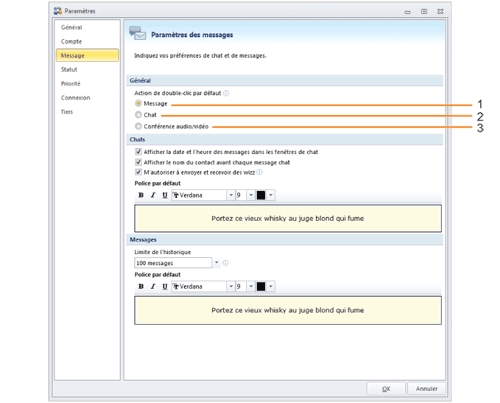
Task: Toggle bold in Chats default font toolbar
Action: pos(141,195)
